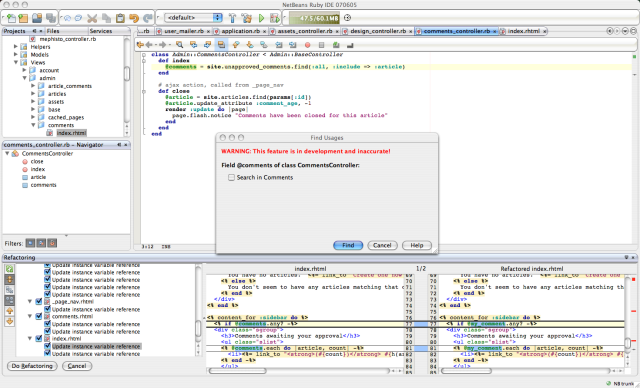Image resolution: width=640 pixels, height=388 pixels.
Task: Click Cancel in the Find Usages dialog
Action: (382, 245)
